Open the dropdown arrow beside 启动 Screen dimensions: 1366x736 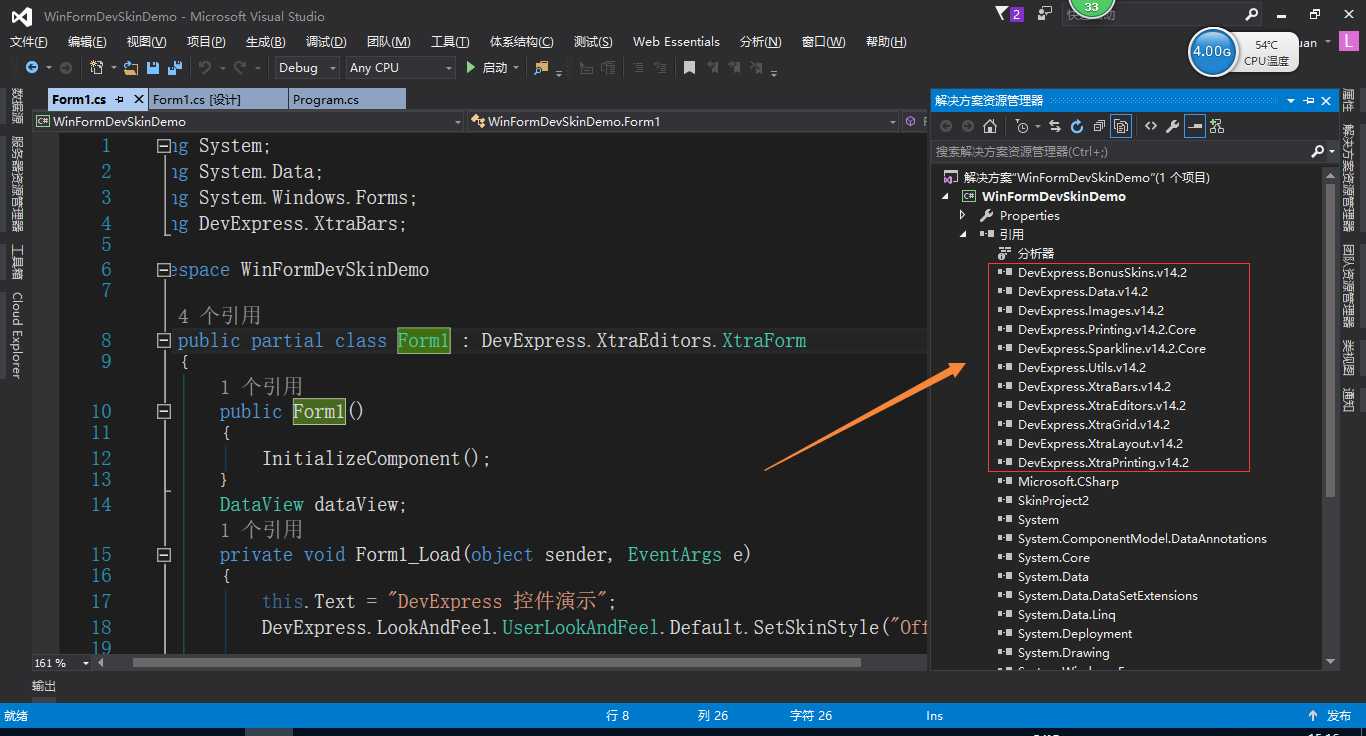click(516, 67)
